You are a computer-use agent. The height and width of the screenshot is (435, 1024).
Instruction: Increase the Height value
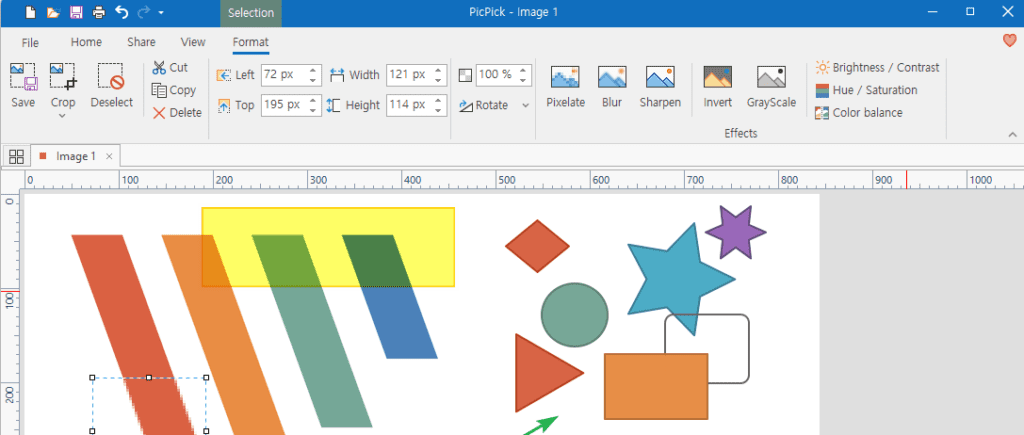tap(439, 100)
